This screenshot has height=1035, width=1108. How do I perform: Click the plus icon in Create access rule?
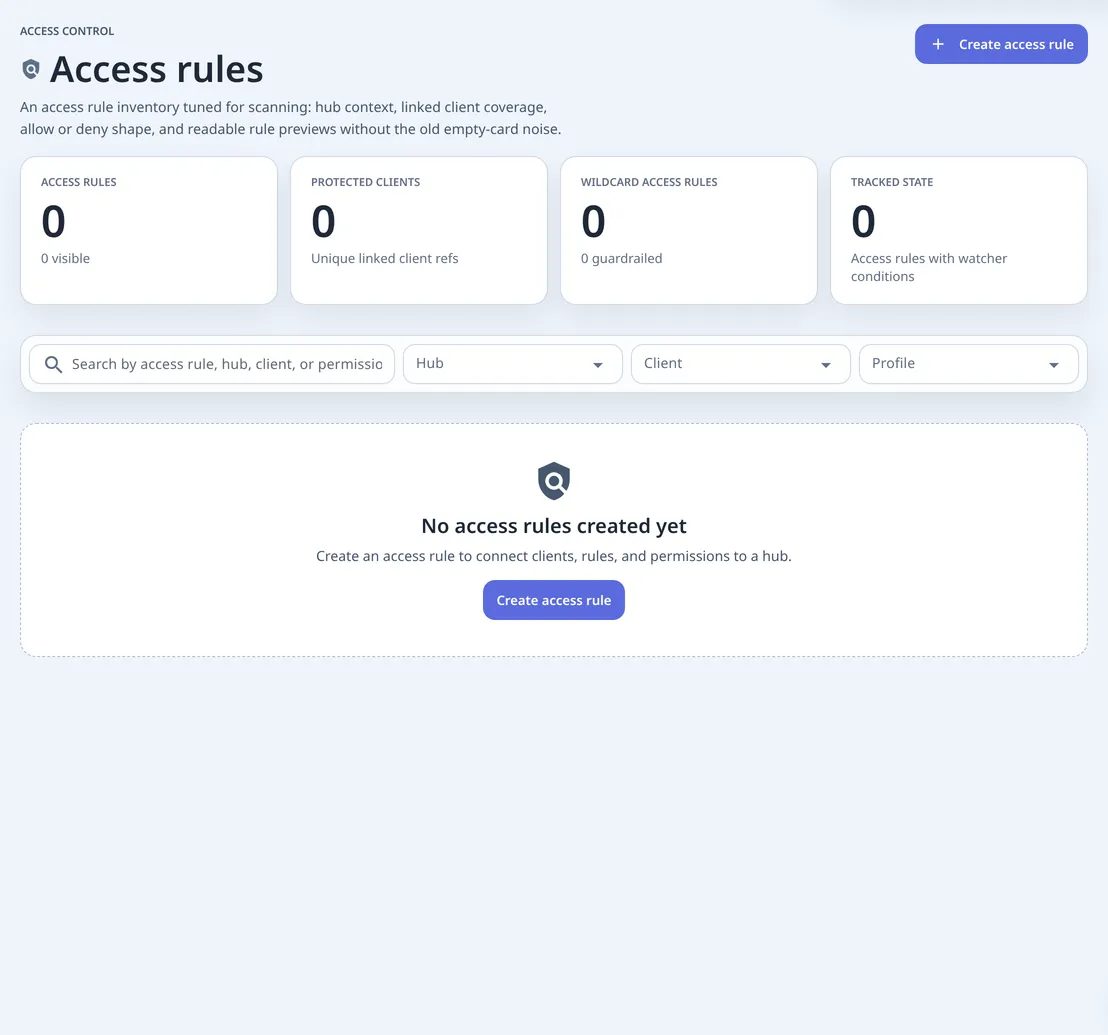(x=938, y=44)
